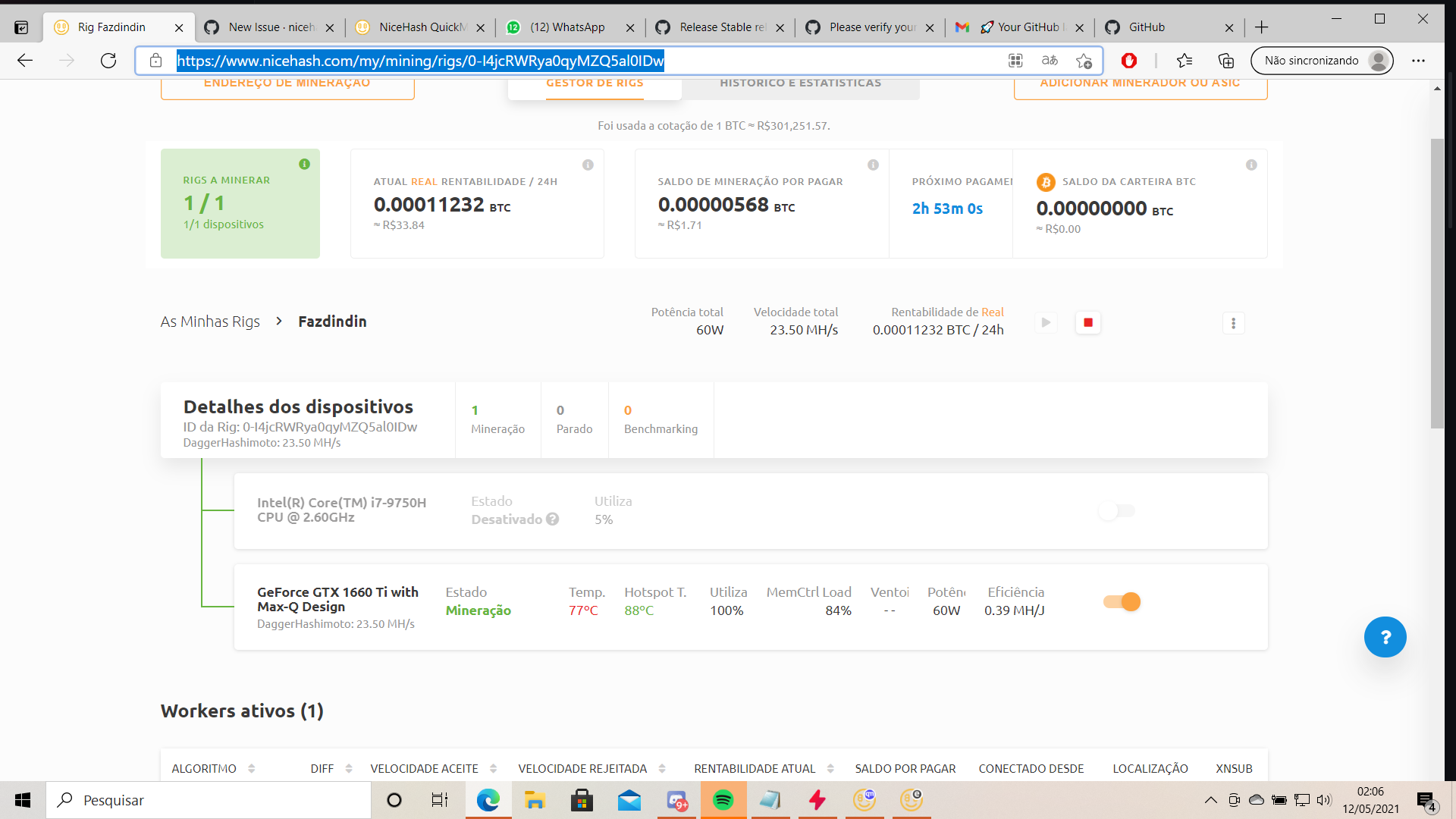Go back via As Minhas Rigs breadcrumb
The image size is (1456, 819).
[x=209, y=322]
